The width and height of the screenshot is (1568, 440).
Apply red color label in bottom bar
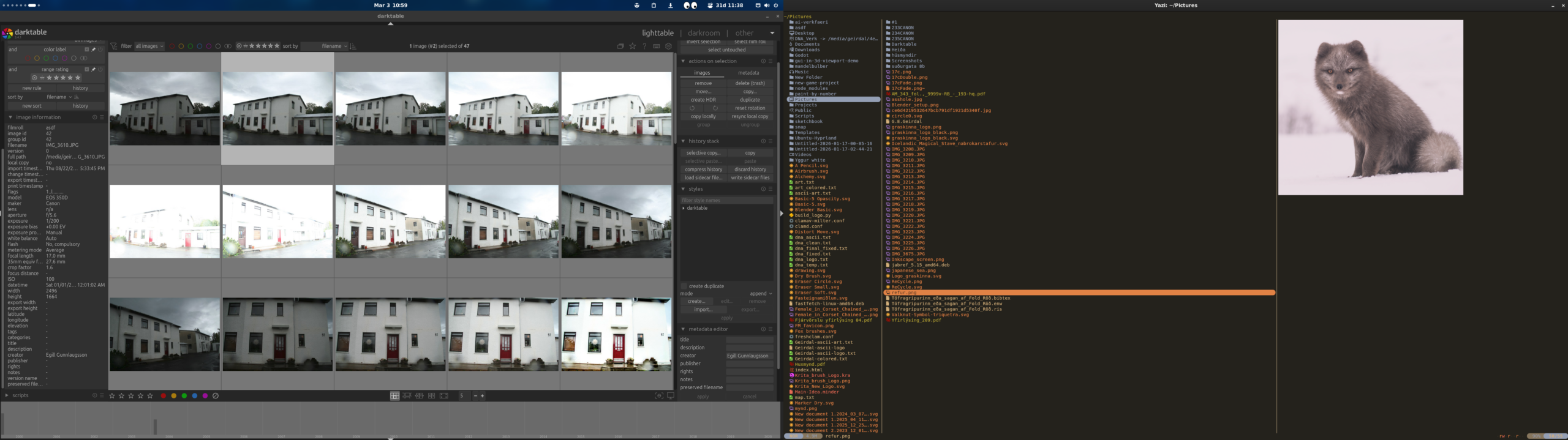click(x=164, y=396)
